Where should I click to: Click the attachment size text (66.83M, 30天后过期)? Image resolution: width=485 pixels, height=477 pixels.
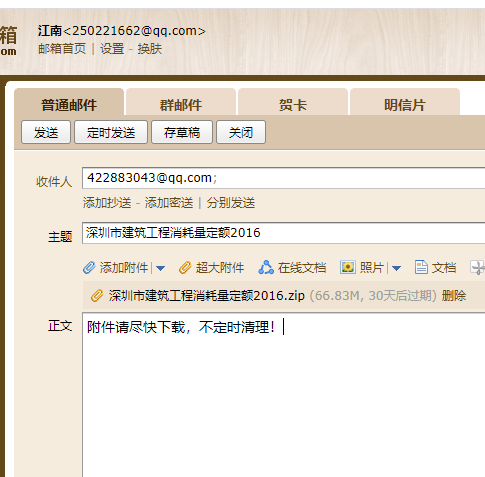(373, 296)
